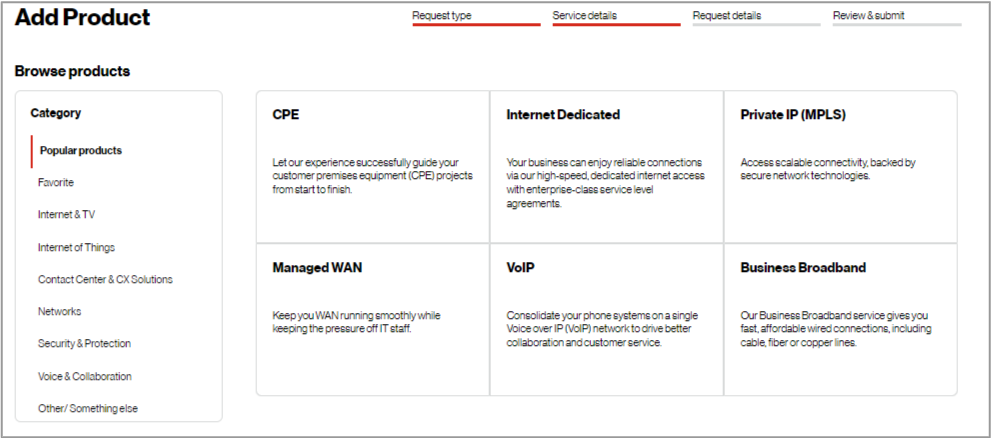Image resolution: width=991 pixels, height=438 pixels.
Task: Open Contact Center & CX Solutions
Action: pos(105,279)
